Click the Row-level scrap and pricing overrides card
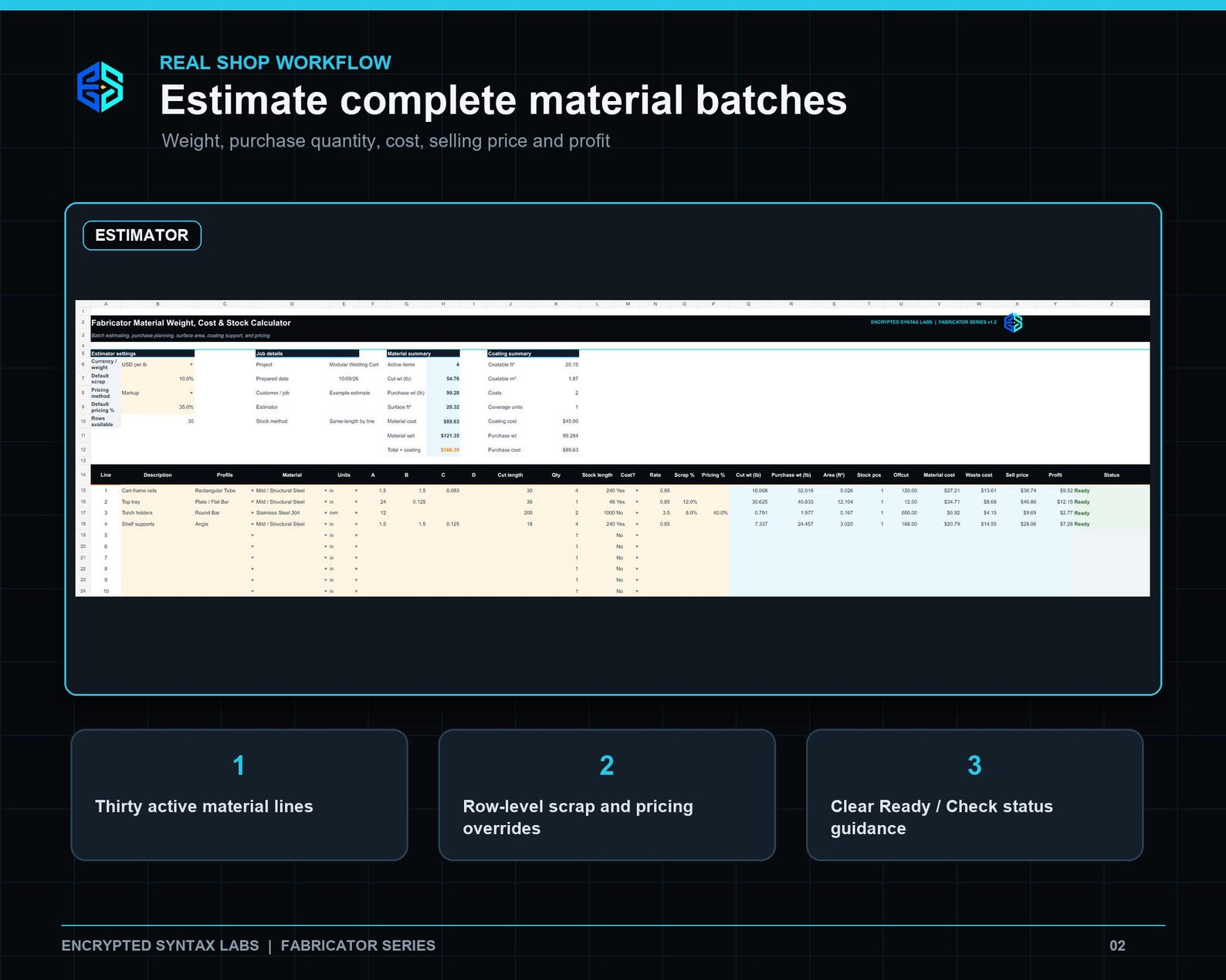Viewport: 1226px width, 980px height. click(x=607, y=795)
